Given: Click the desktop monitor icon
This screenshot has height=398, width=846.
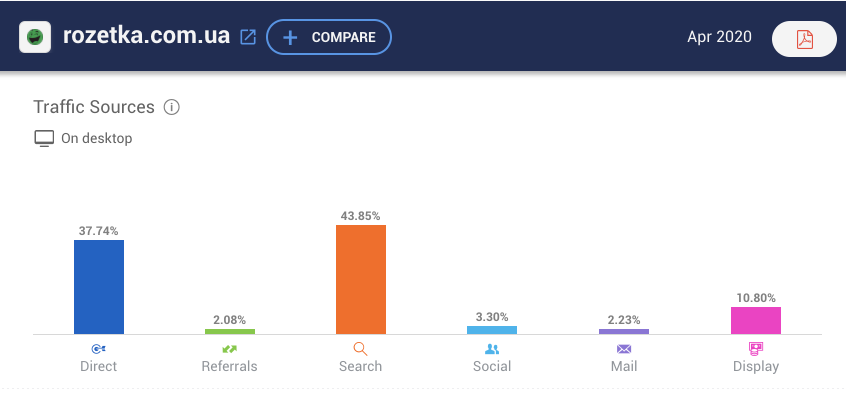Looking at the screenshot, I should [x=44, y=139].
